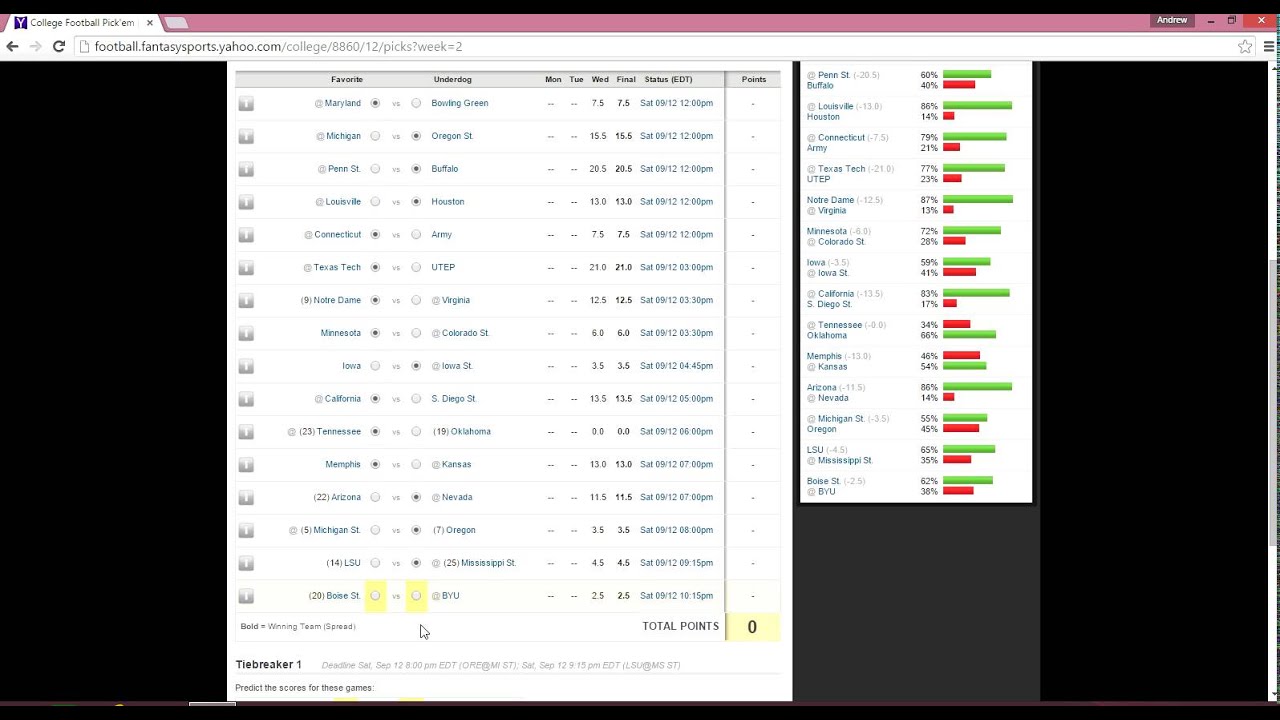The image size is (1280, 720).
Task: Click Sat 09/12 10:15pm status link
Action: [676, 596]
